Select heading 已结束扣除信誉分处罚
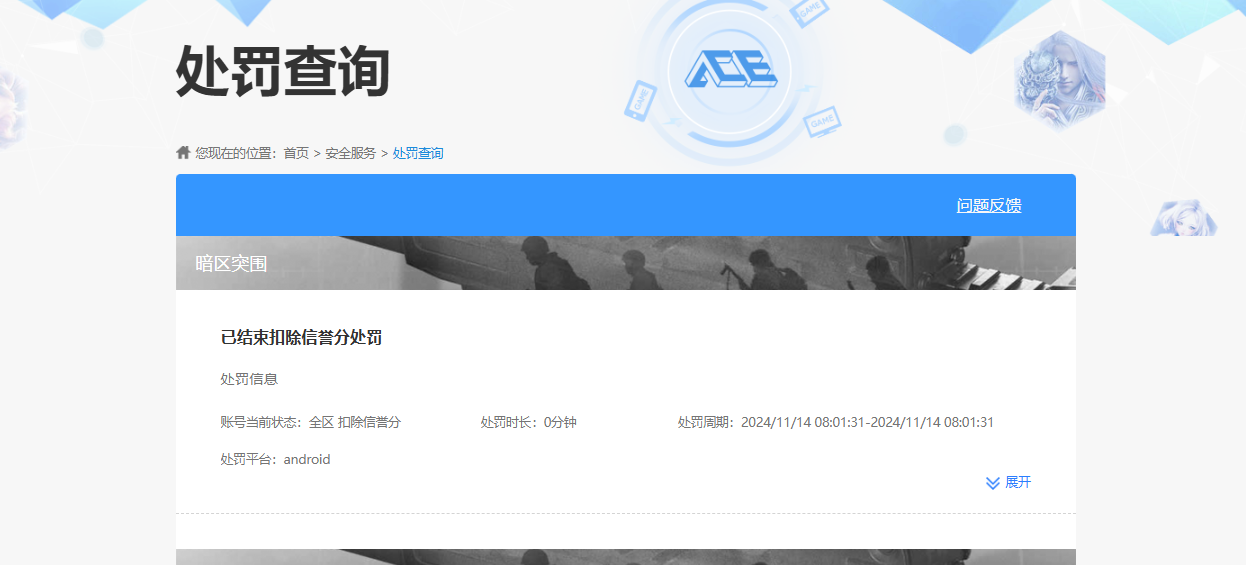 301,338
